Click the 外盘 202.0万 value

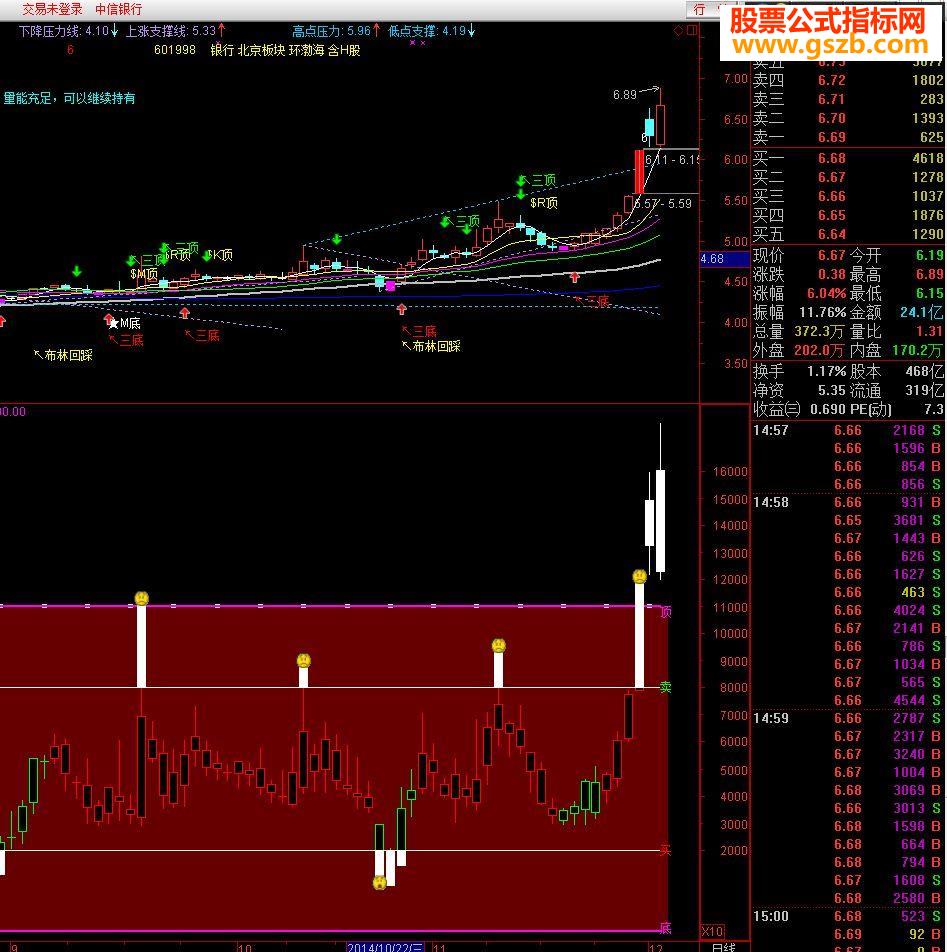pyautogui.click(x=819, y=350)
